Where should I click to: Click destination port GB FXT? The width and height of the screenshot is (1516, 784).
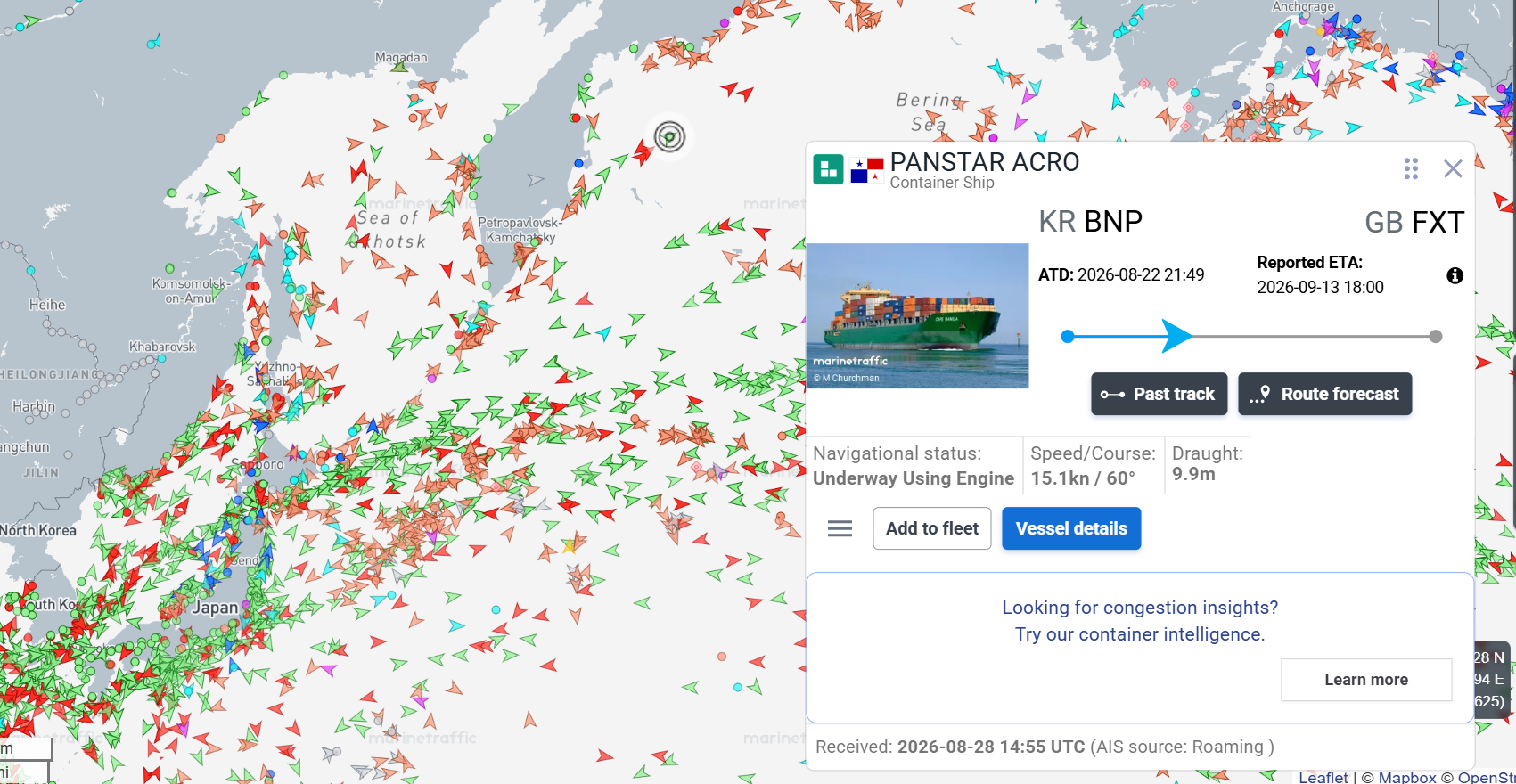(x=1414, y=222)
